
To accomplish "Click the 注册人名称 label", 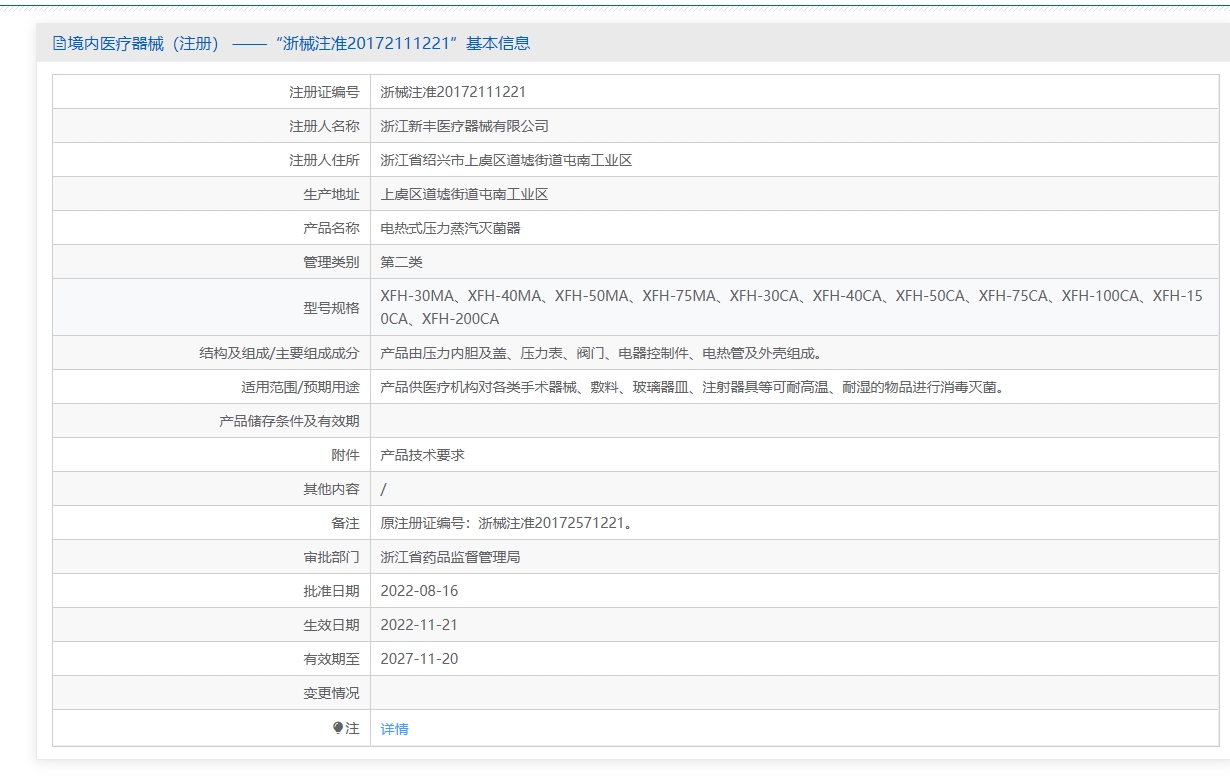I will click(x=324, y=126).
